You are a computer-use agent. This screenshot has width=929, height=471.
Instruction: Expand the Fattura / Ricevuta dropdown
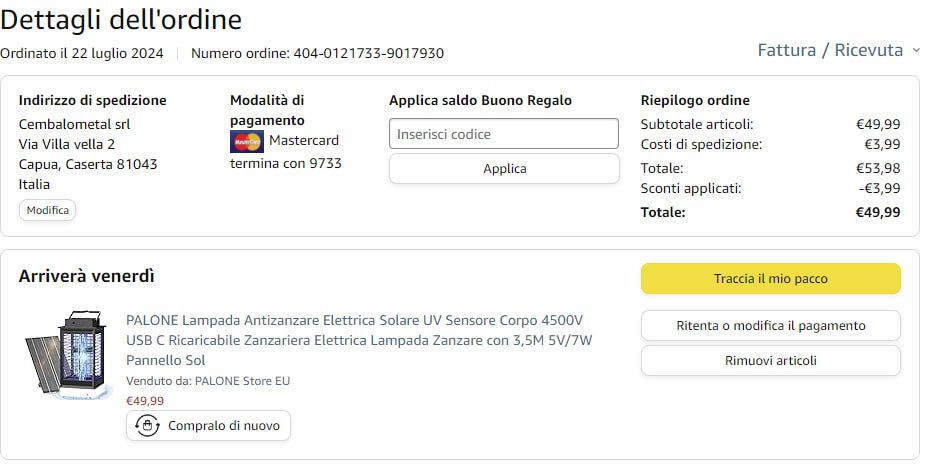coord(839,50)
